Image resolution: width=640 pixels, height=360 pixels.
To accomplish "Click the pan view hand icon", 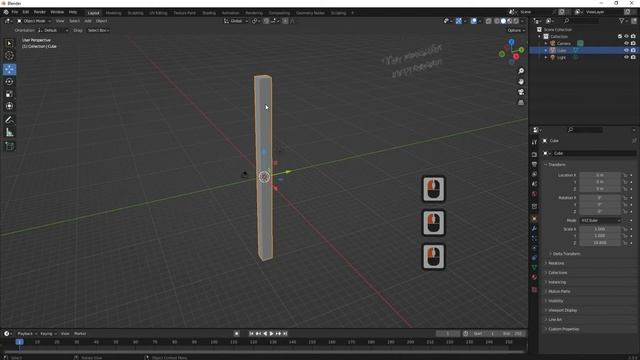I will 521,82.
